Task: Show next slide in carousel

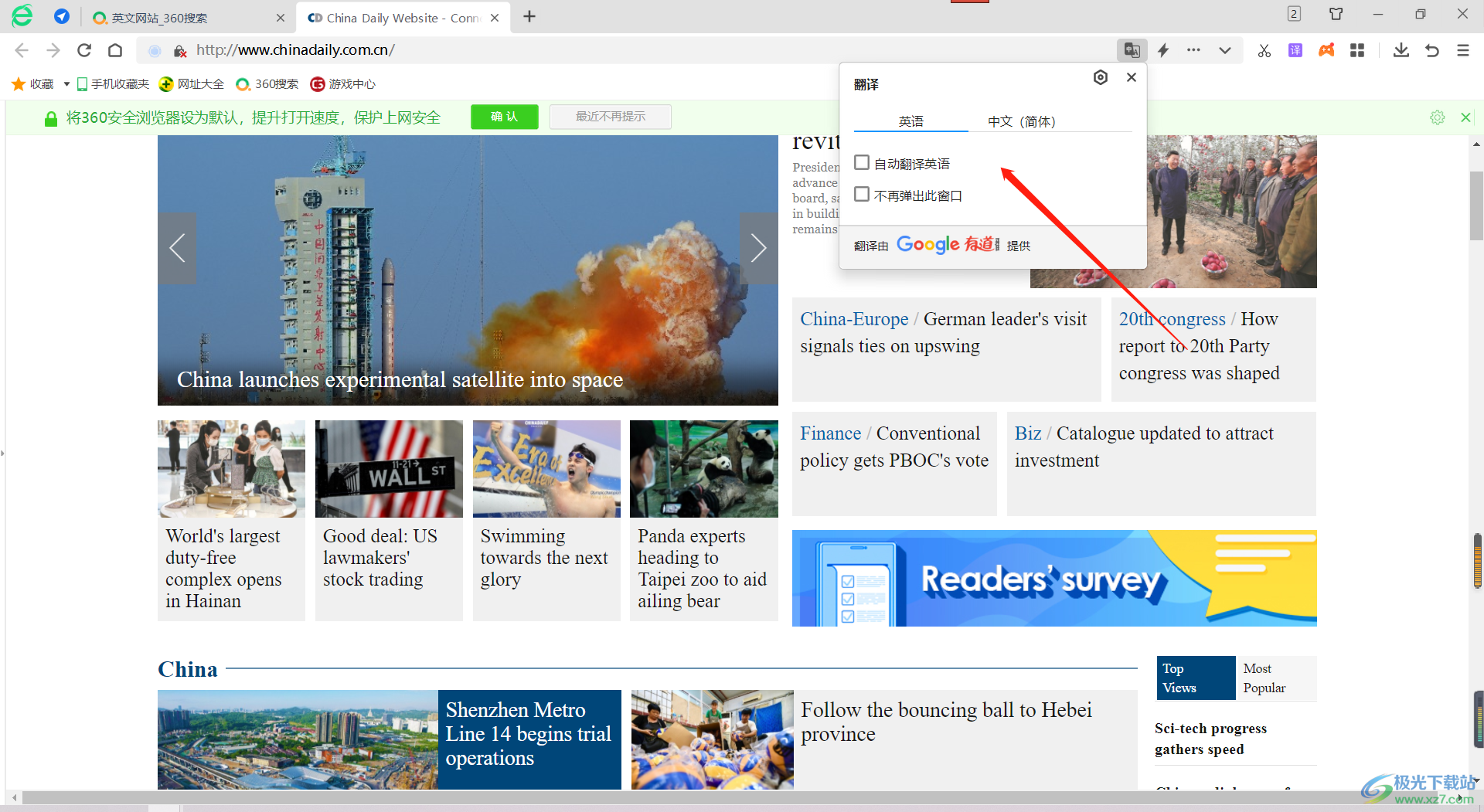Action: click(x=759, y=248)
